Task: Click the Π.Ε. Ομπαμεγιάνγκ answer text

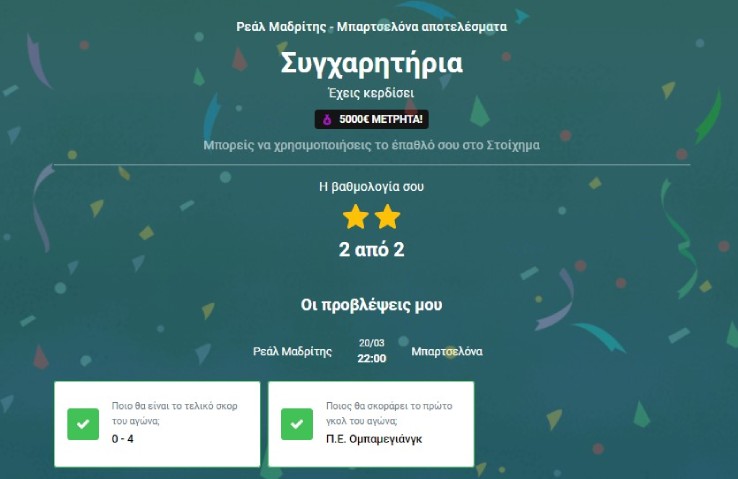Action: pyautogui.click(x=374, y=439)
